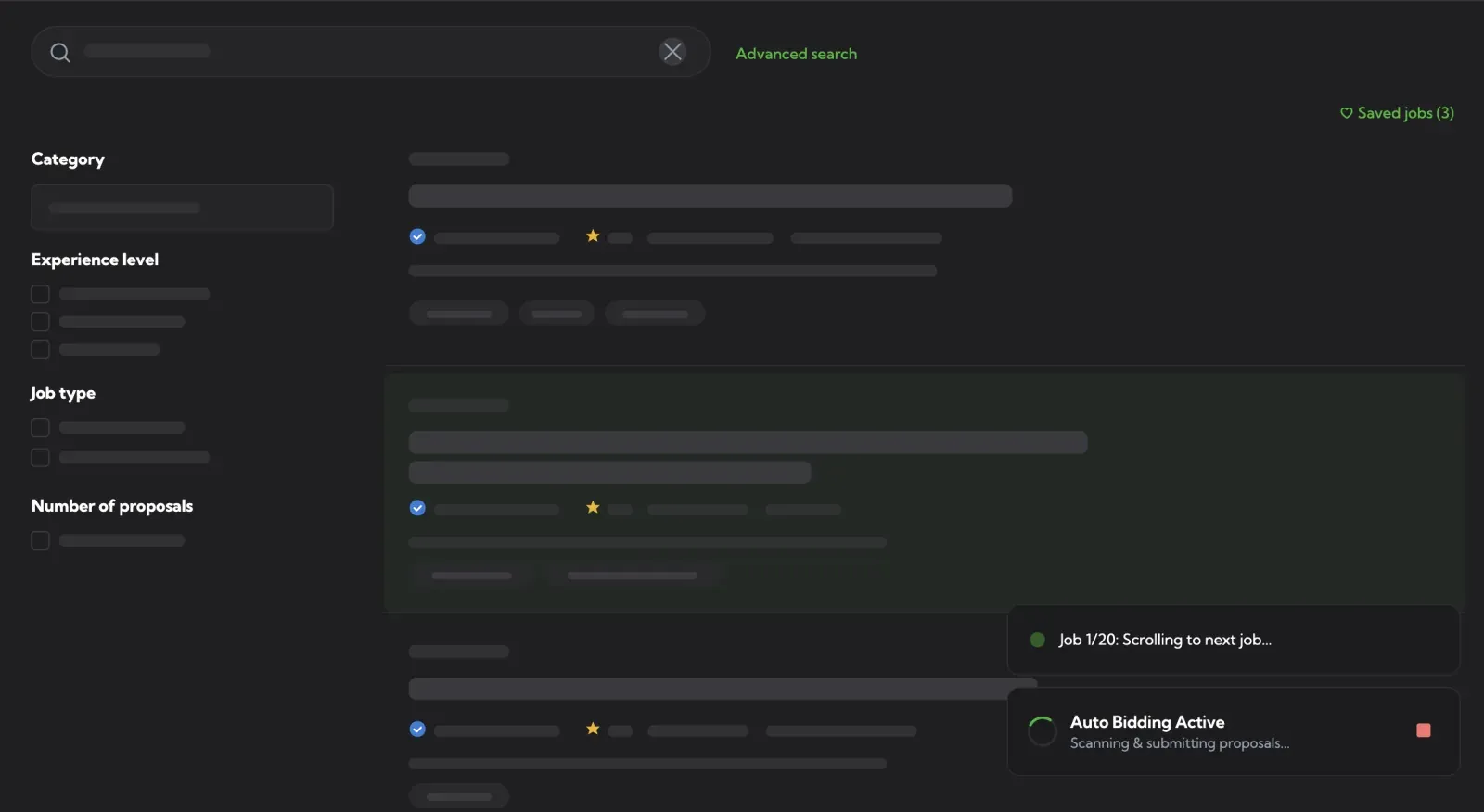Click the Auto Bidding loading spinner

click(x=1043, y=731)
